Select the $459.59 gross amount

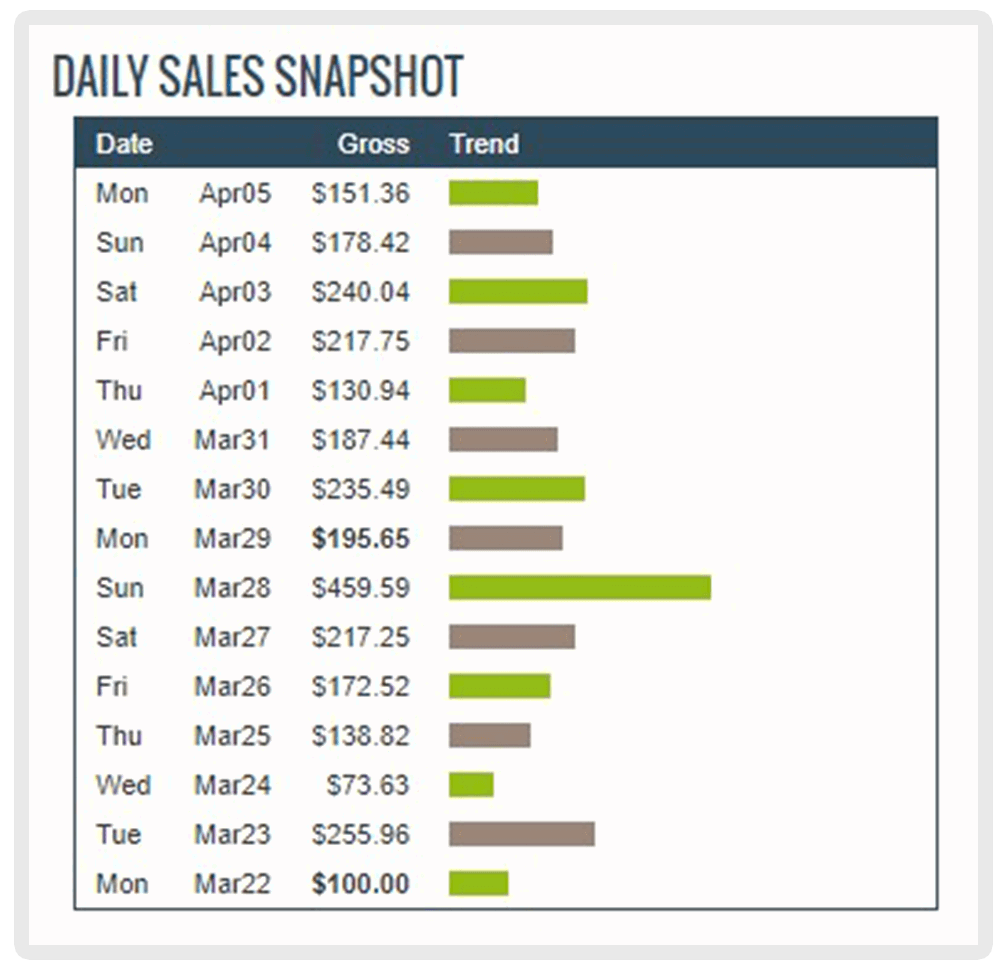point(360,587)
